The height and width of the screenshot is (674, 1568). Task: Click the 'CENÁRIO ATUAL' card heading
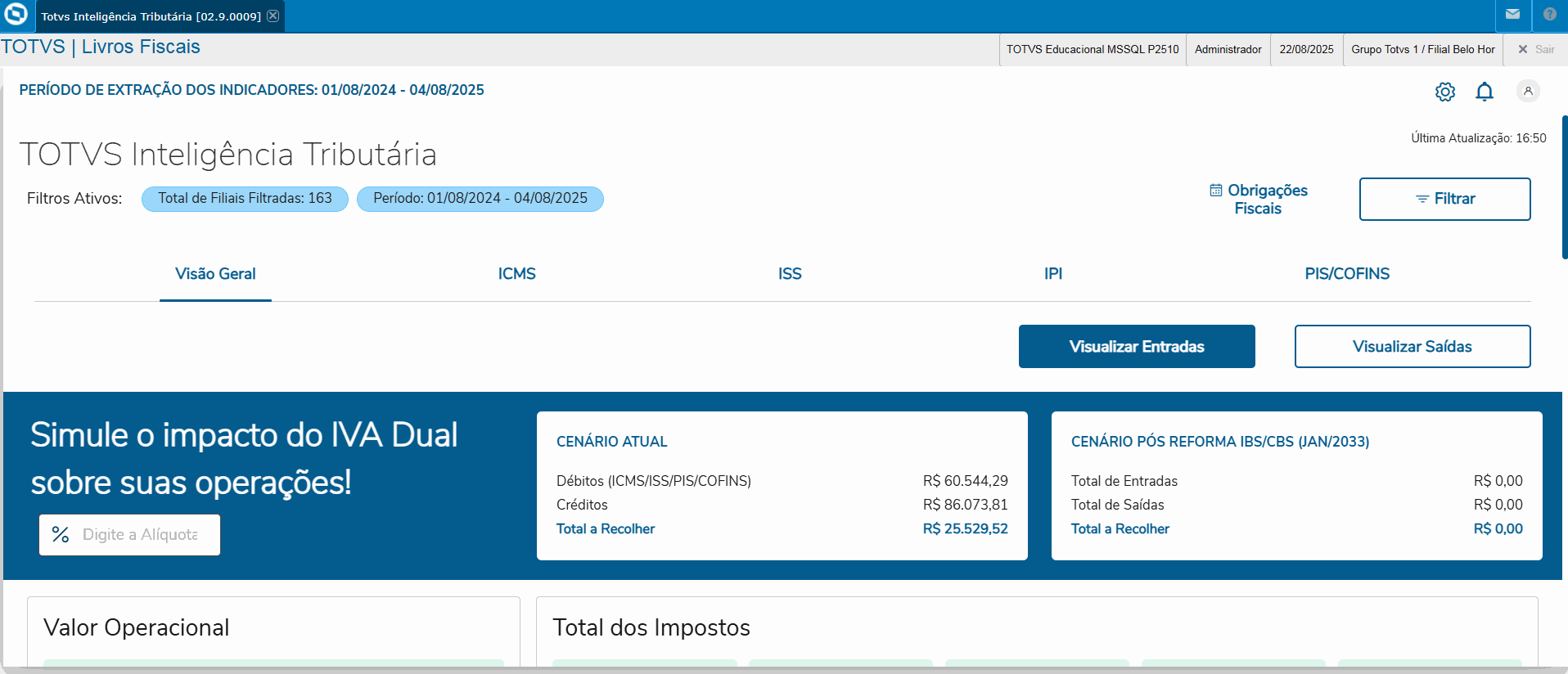pos(612,442)
